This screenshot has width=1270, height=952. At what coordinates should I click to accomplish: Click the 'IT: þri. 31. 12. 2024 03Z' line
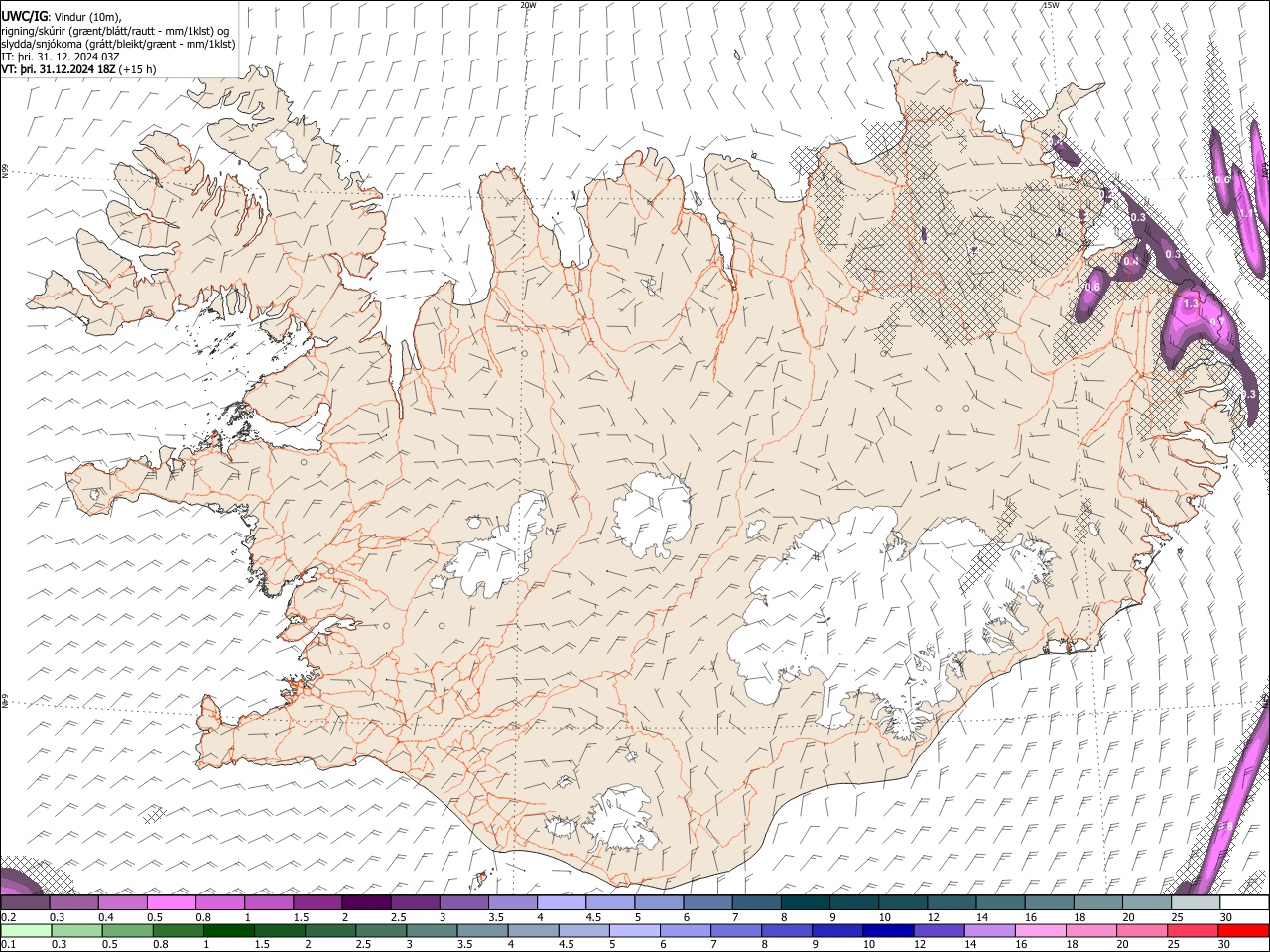[61, 57]
